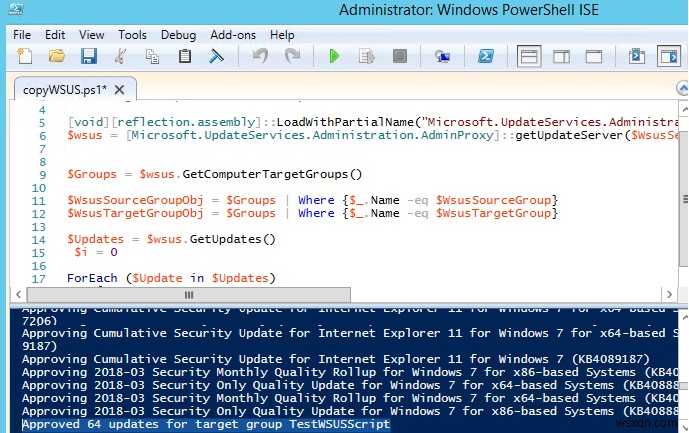Image resolution: width=689 pixels, height=433 pixels.
Task: Save the script with the floppy disk icon
Action: [x=89, y=56]
